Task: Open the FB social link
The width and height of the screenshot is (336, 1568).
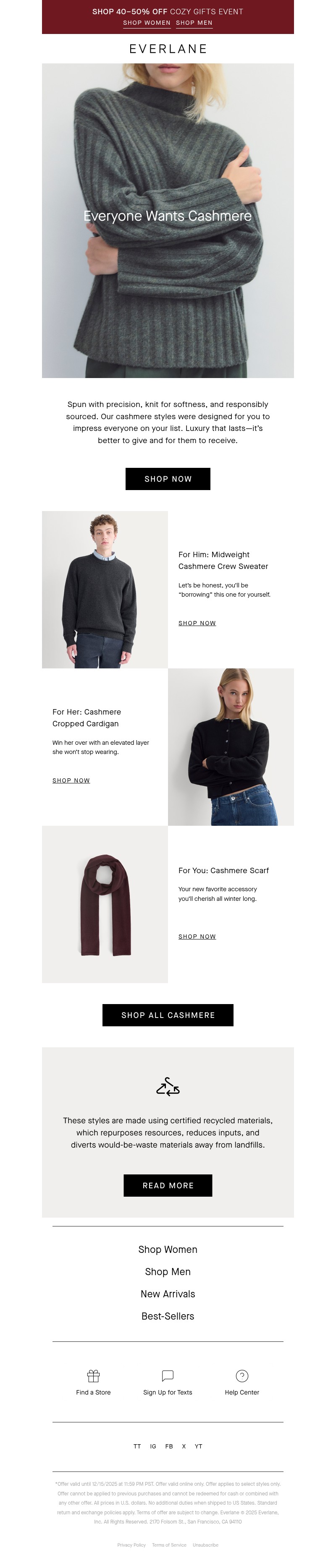Action: point(169,1446)
